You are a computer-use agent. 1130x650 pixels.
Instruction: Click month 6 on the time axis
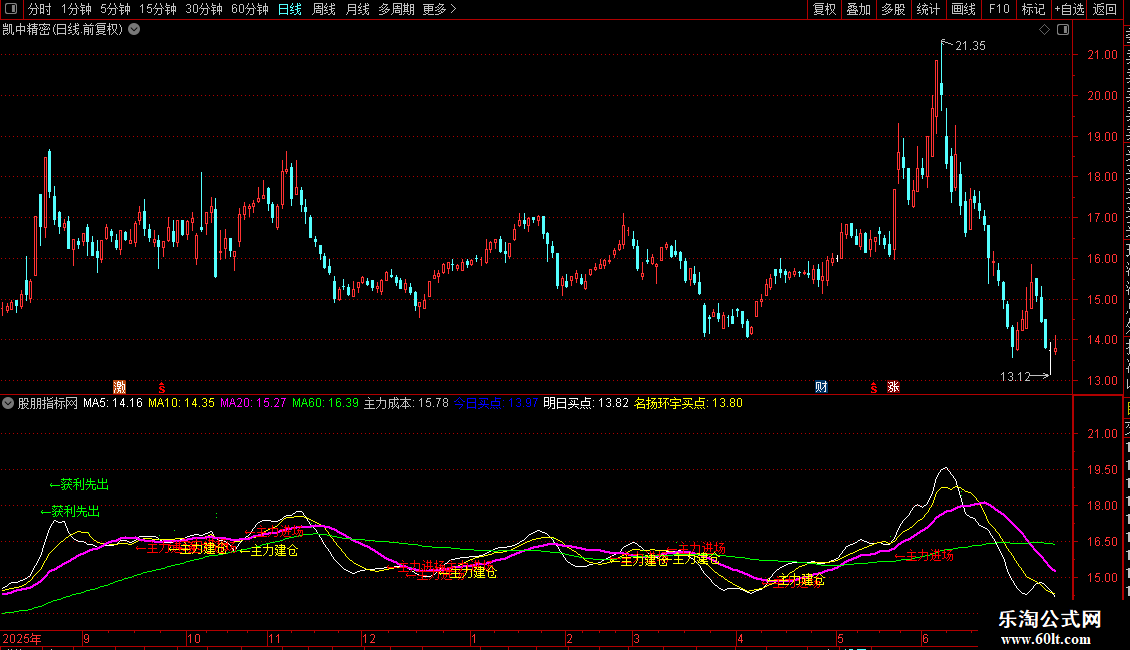(x=925, y=638)
